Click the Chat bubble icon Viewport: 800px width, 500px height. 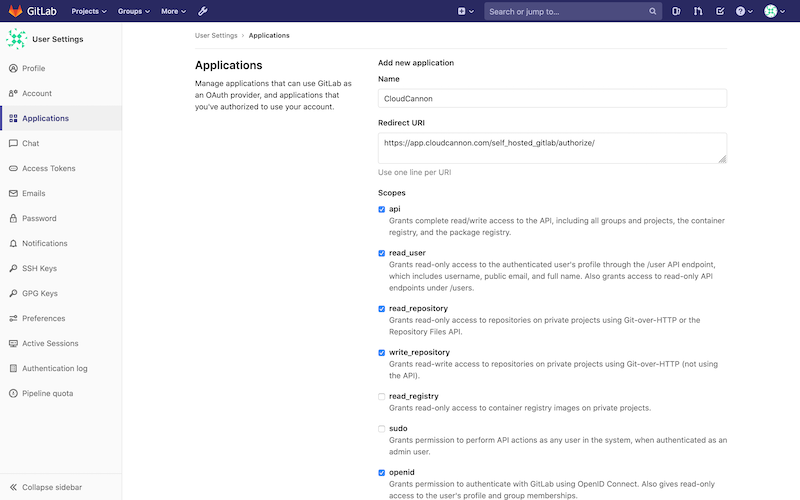point(13,143)
